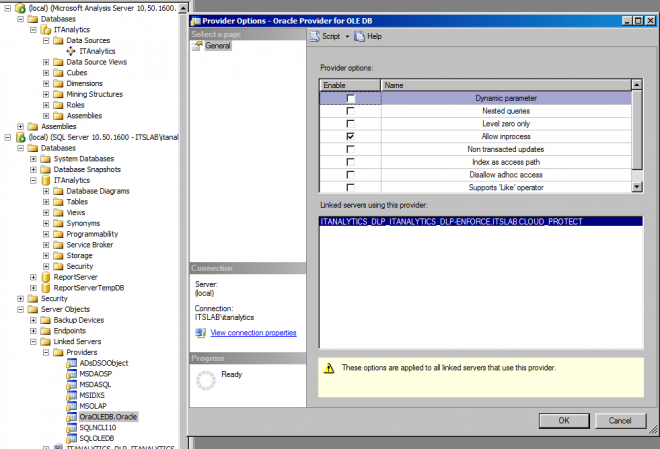Click the SQLOLEDB provider icon
The image size is (660, 449).
tap(72, 438)
